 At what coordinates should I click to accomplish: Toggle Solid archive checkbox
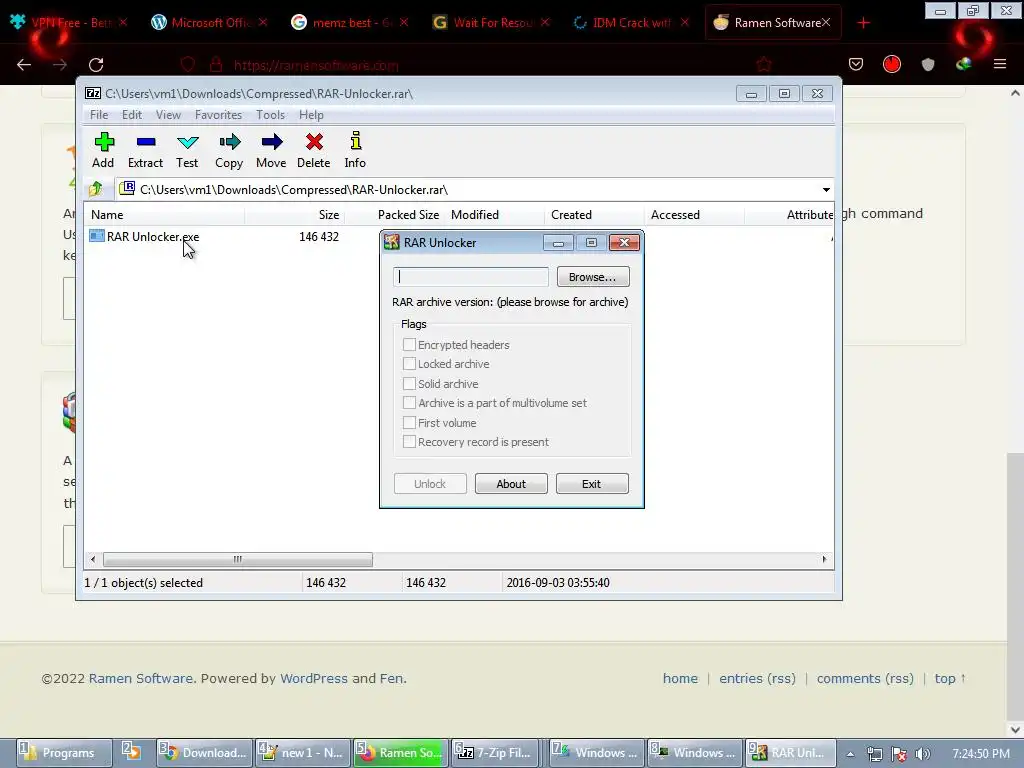[409, 383]
